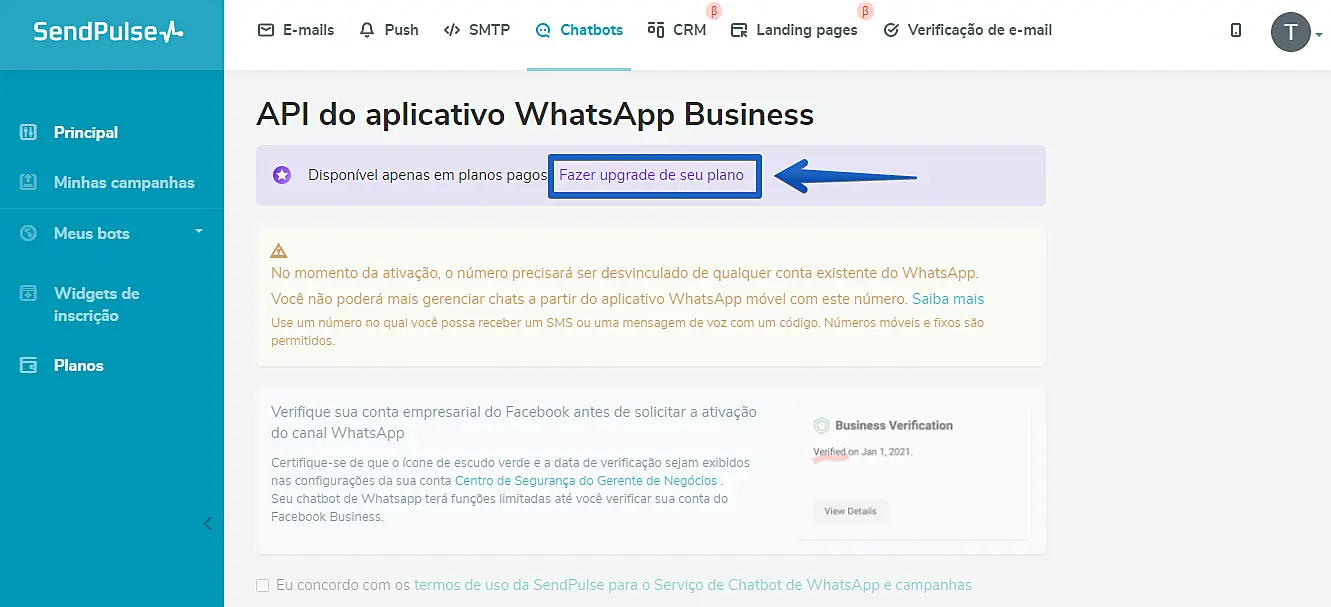Click the Meus bots globe icon
The image size is (1331, 607).
tap(29, 233)
